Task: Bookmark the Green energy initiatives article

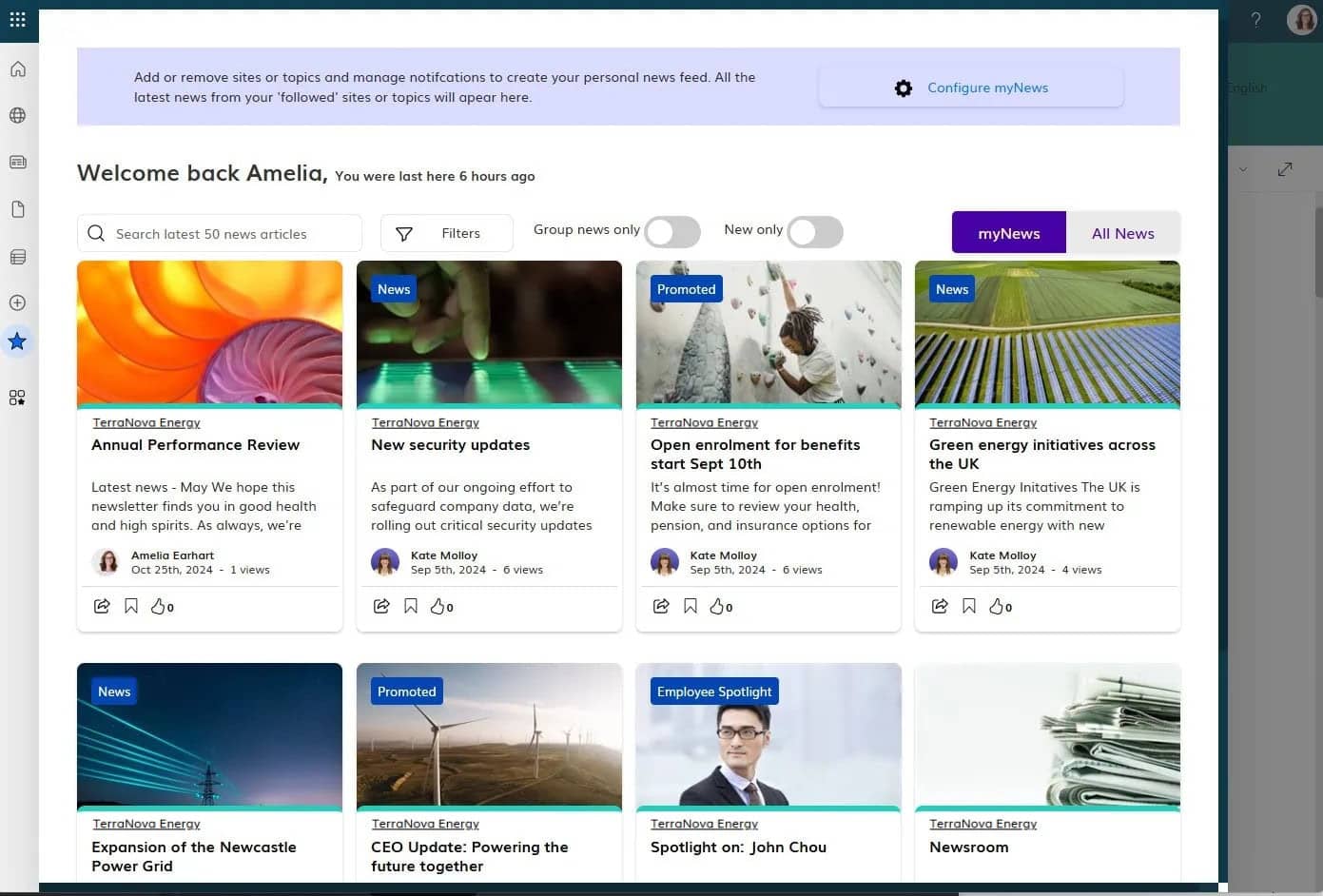Action: tap(969, 606)
